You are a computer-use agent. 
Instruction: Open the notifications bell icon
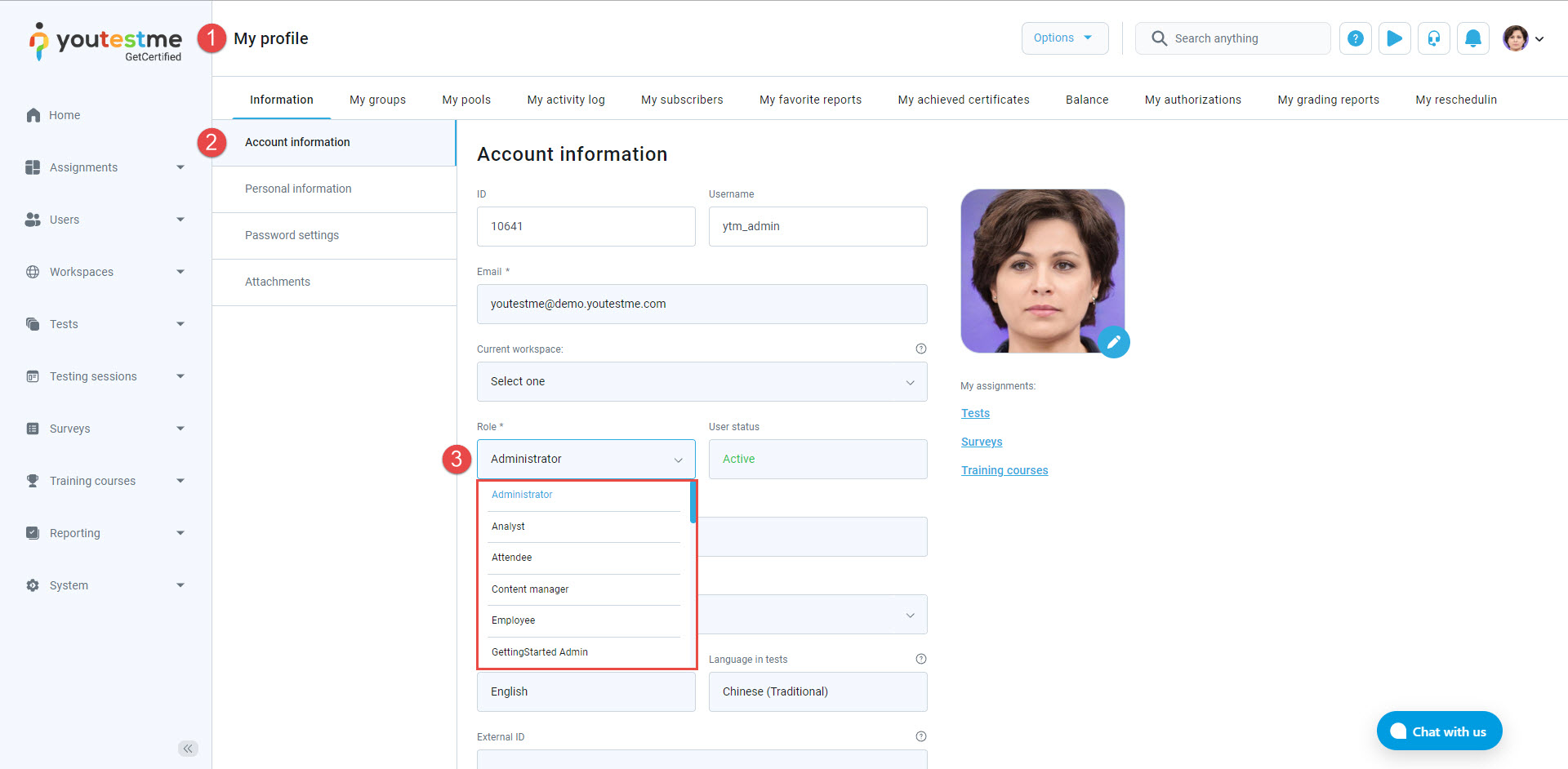pos(1472,38)
